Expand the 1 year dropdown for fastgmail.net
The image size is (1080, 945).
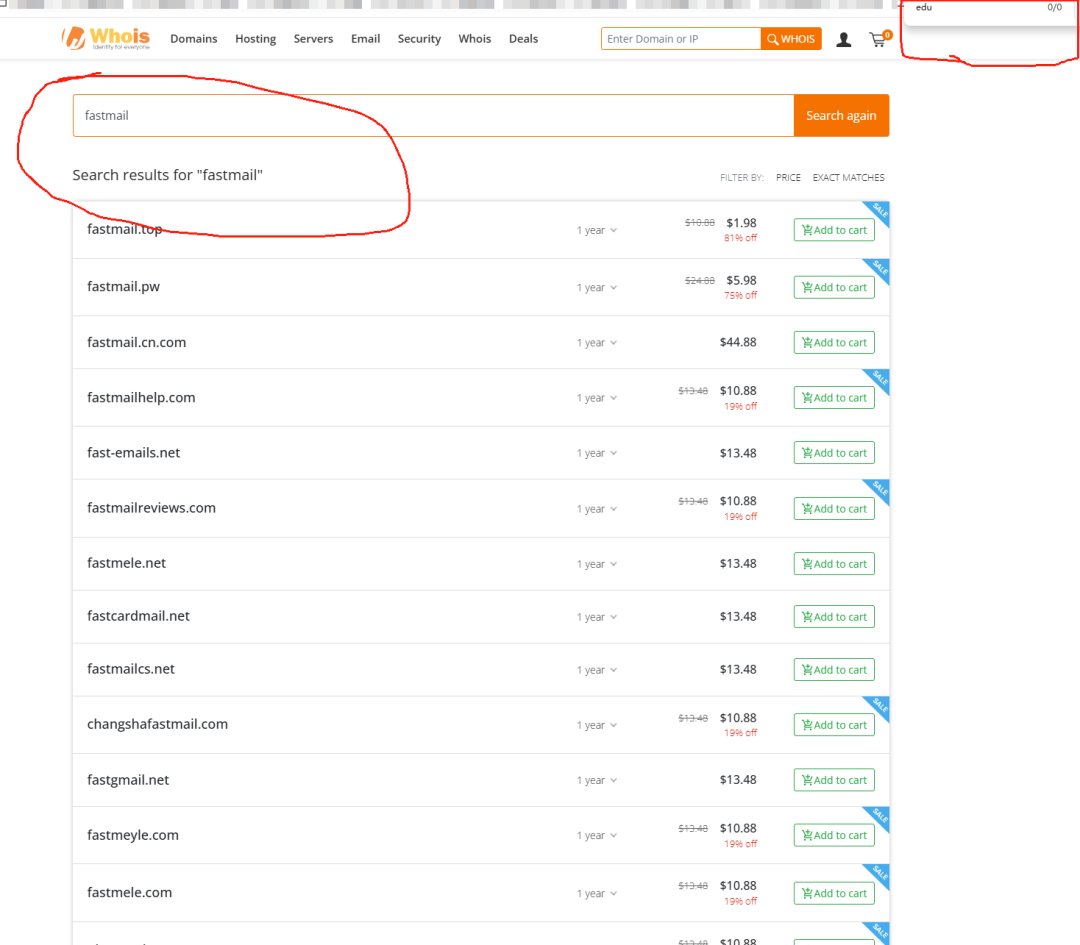click(596, 781)
